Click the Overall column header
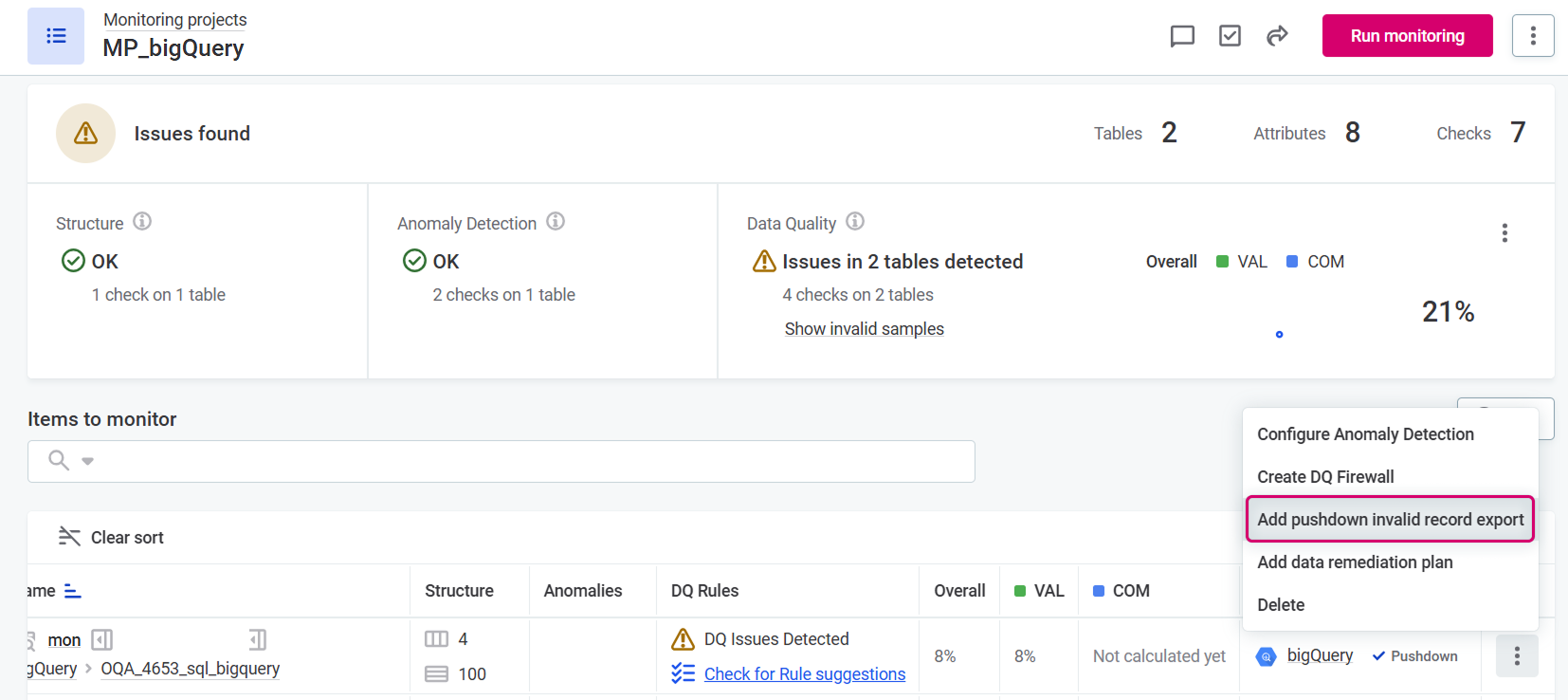 959,591
